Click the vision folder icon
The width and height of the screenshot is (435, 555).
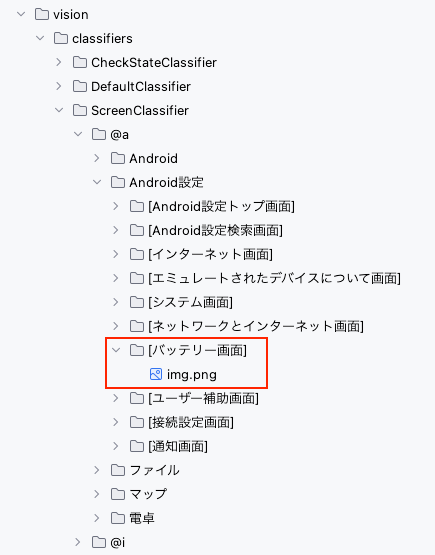pyautogui.click(x=42, y=15)
